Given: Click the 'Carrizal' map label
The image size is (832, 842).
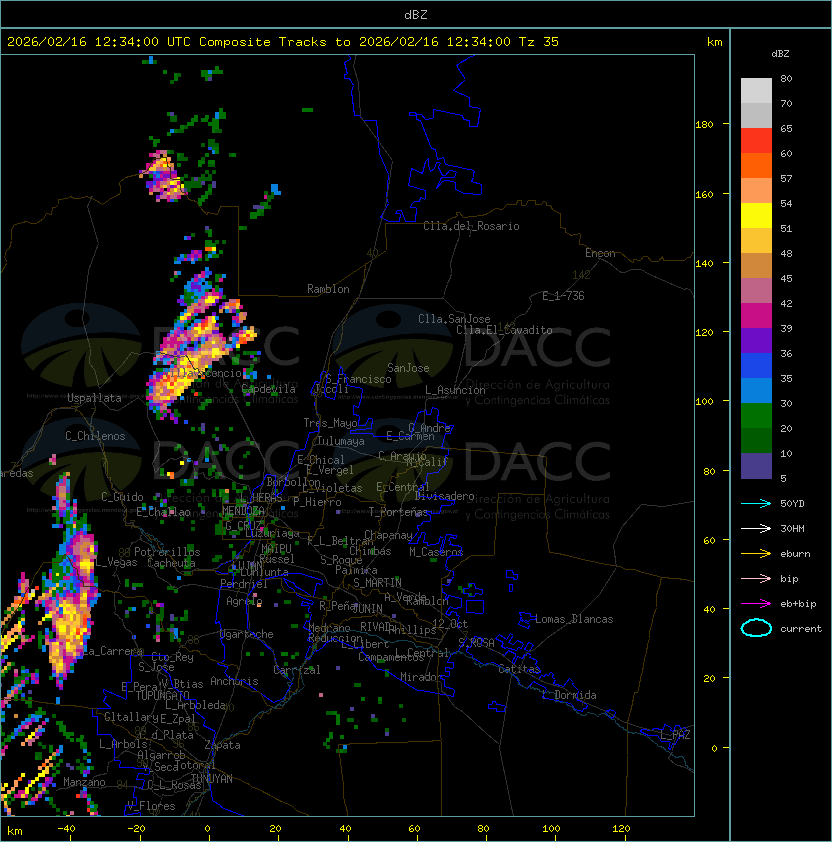Looking at the screenshot, I should (x=297, y=670).
